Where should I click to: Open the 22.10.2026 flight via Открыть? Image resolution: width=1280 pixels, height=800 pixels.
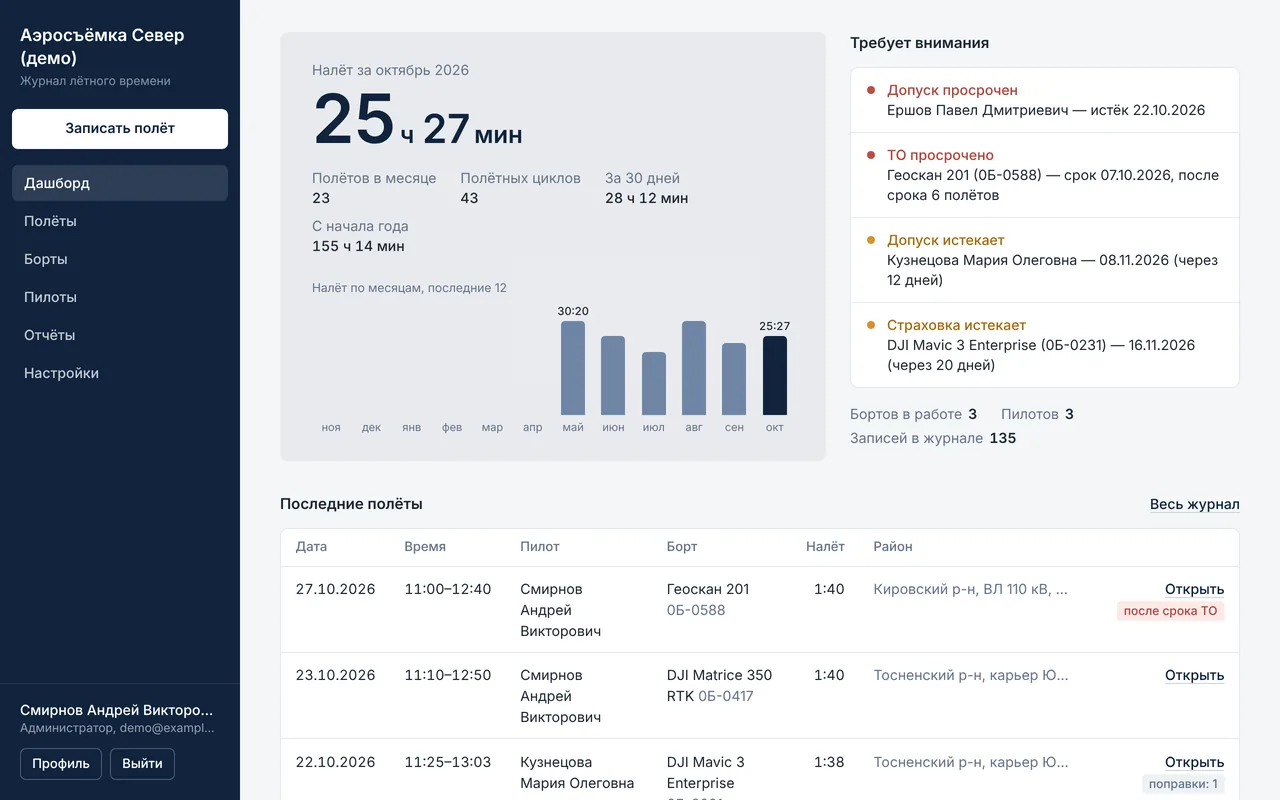(x=1194, y=762)
